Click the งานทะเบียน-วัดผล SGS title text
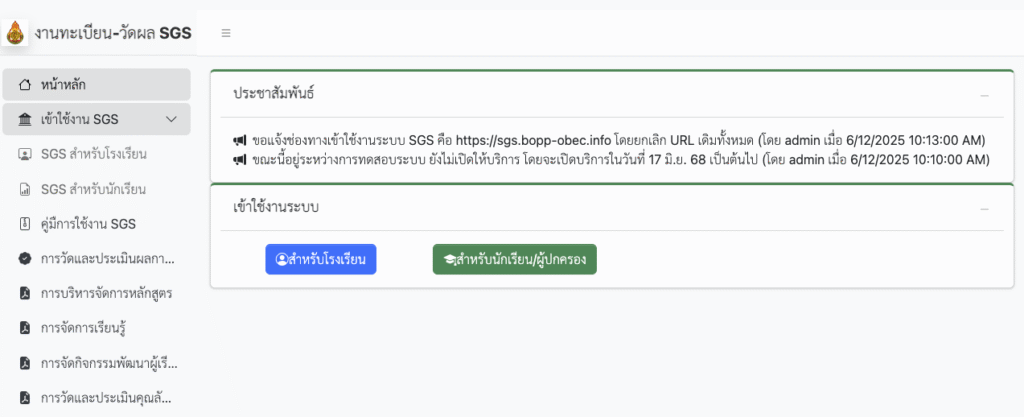Viewport: 1024px width, 417px height. click(112, 33)
